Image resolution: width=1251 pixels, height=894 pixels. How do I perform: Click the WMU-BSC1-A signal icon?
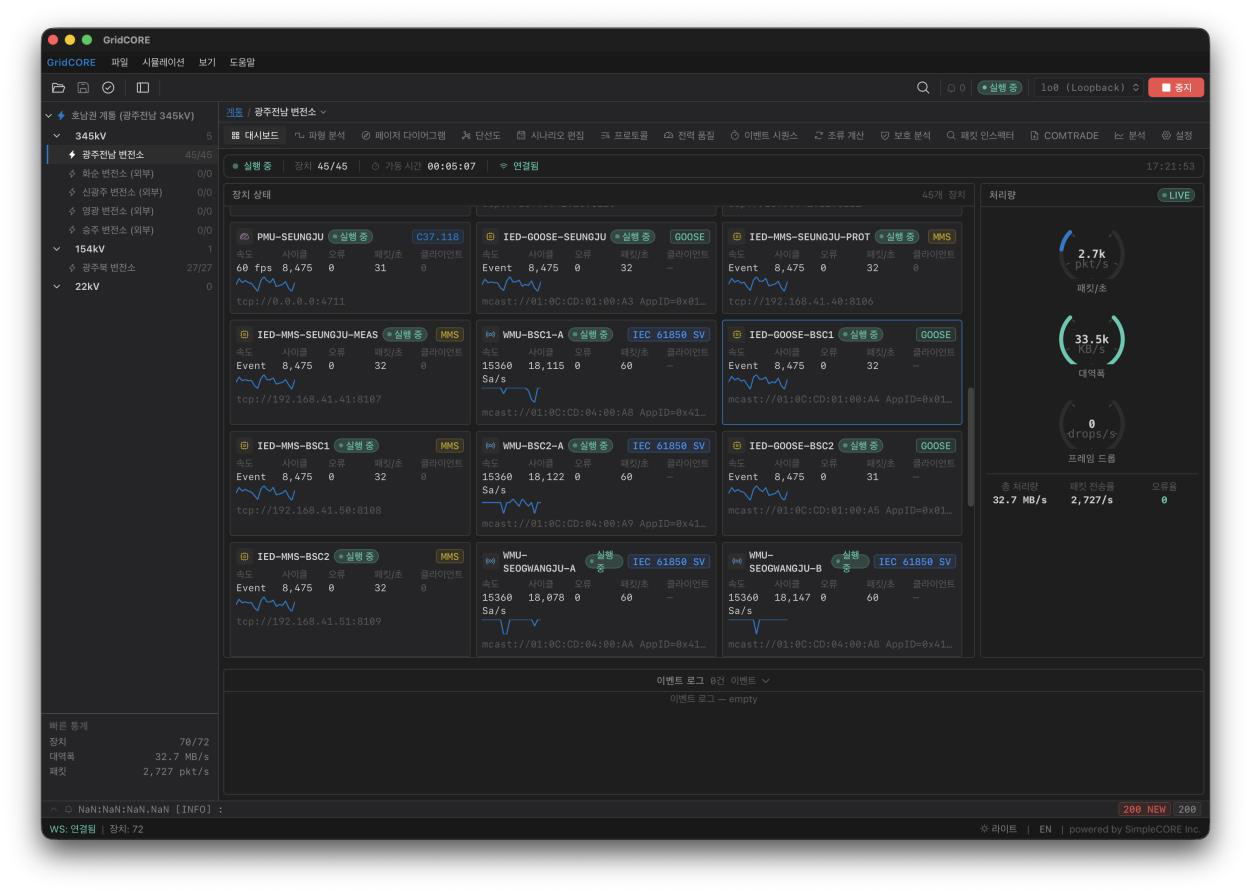click(490, 334)
